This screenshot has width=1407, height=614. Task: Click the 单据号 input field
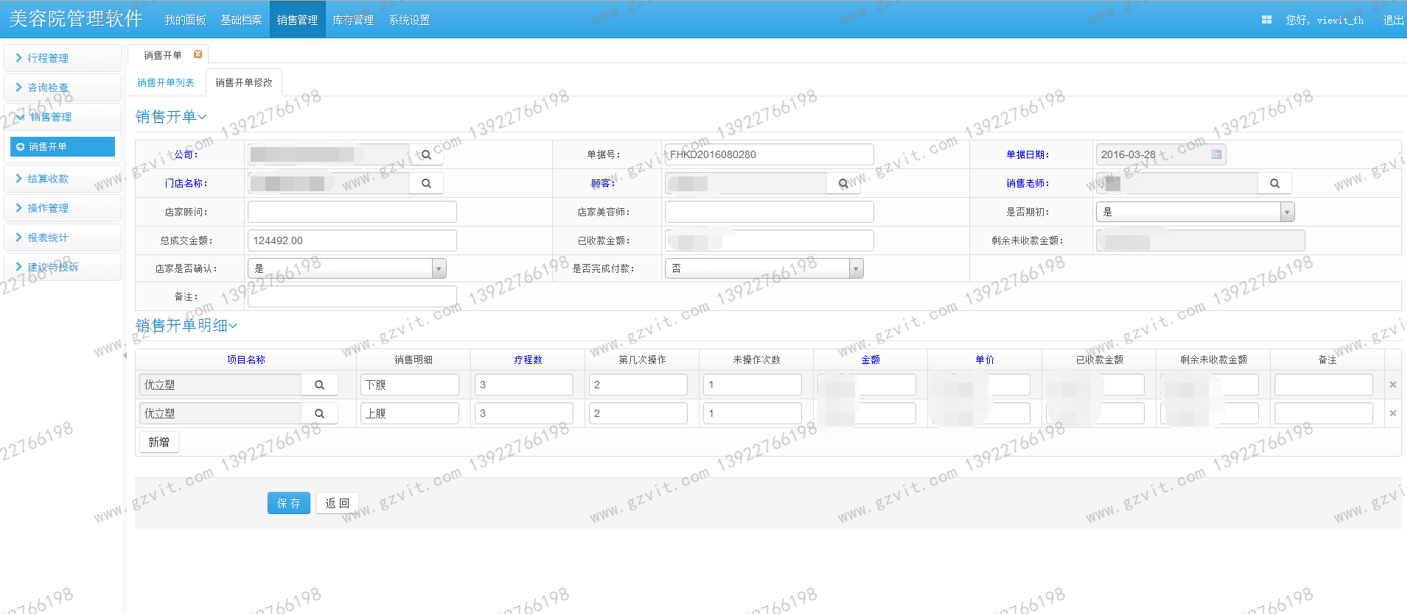769,155
